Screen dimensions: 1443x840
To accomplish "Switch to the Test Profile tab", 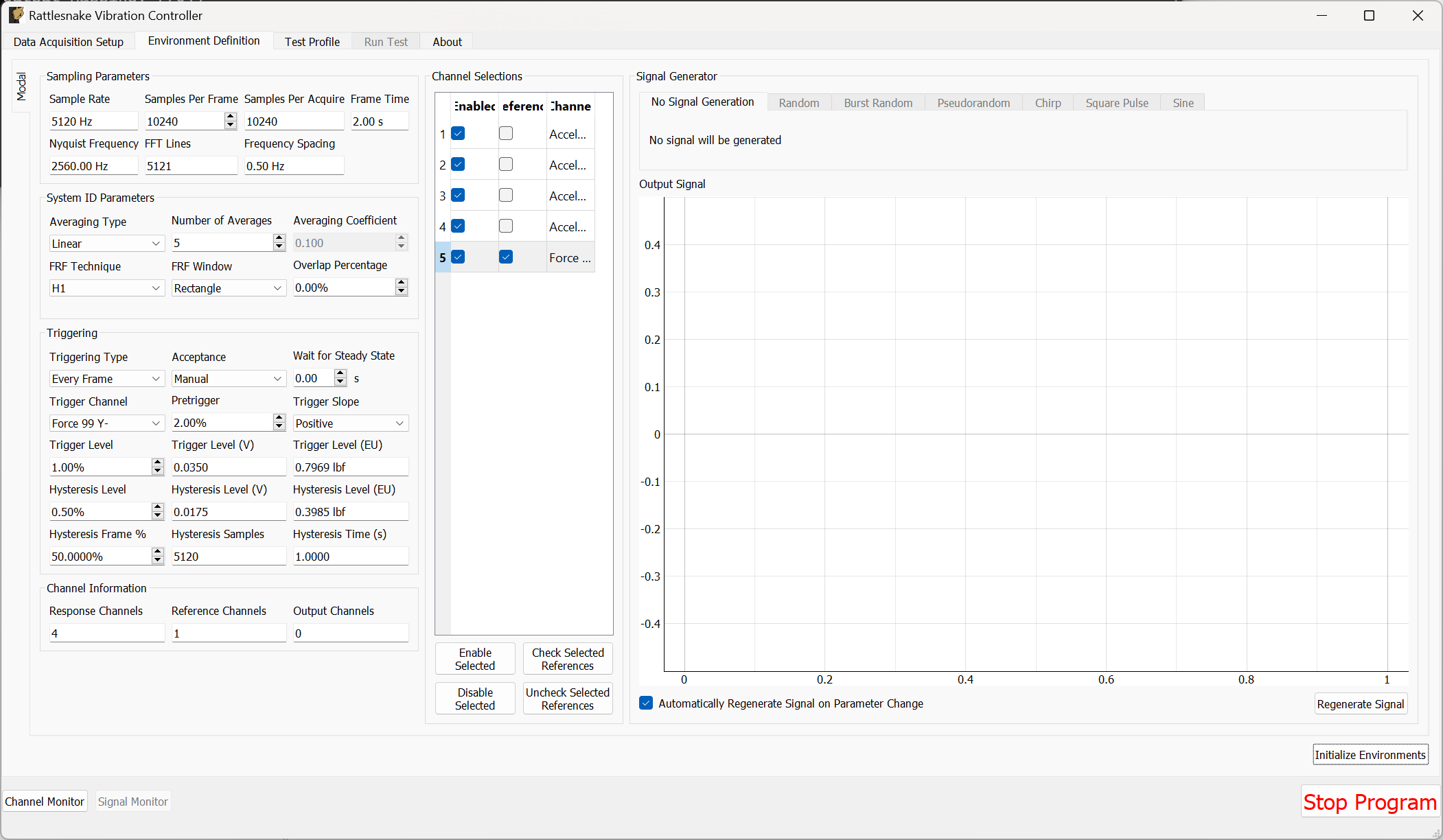I will [312, 41].
